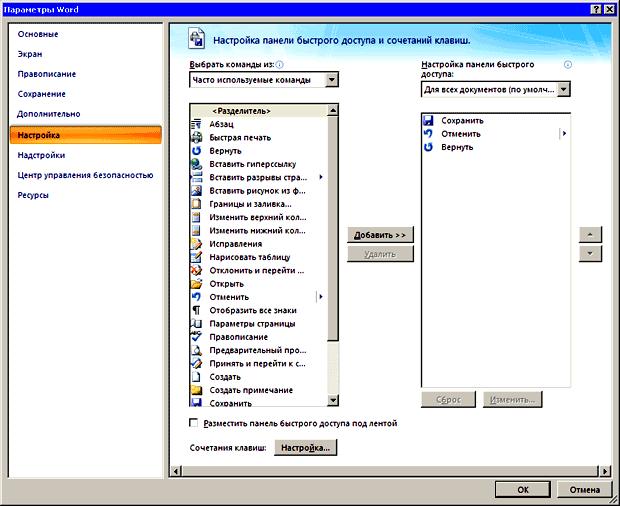Click info icon beside Настройка панели быстрого доступа
This screenshot has height=506, width=620.
(567, 65)
